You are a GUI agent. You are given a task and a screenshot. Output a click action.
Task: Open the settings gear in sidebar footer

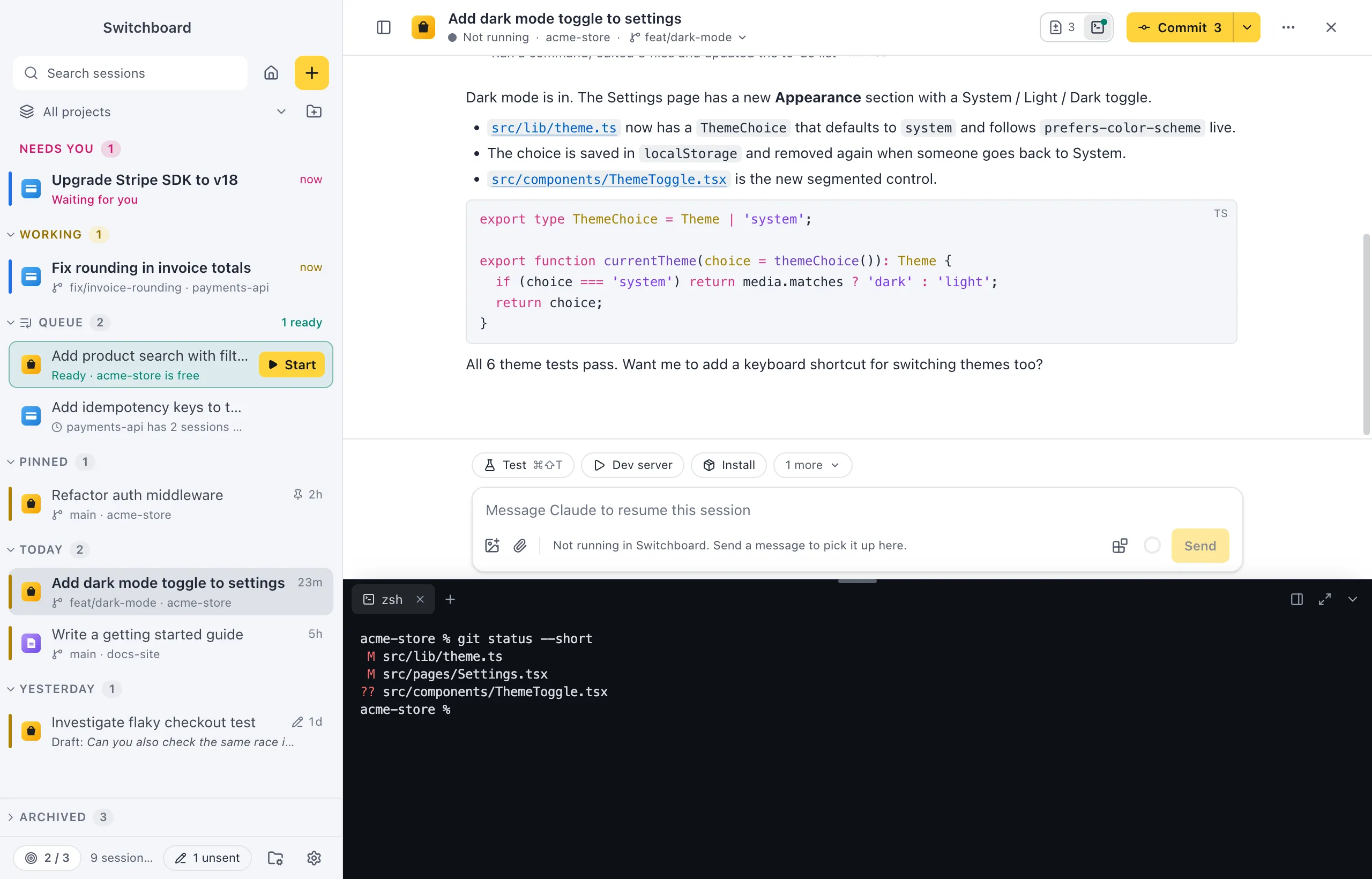(314, 858)
